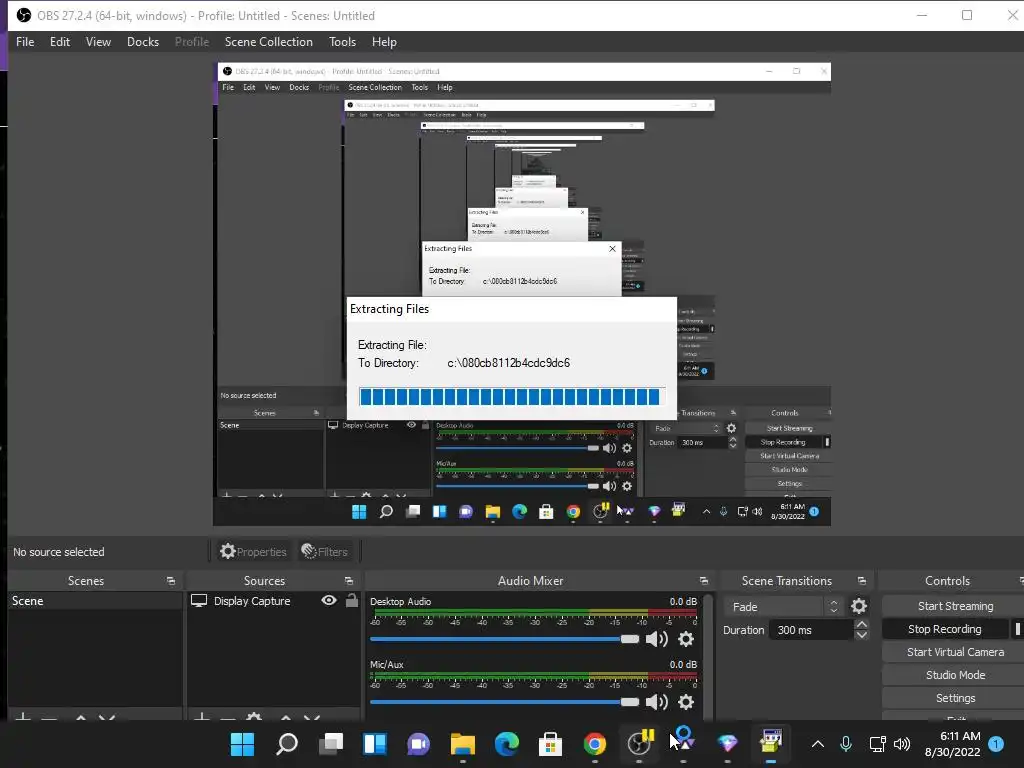Click Stop Recording
The height and width of the screenshot is (768, 1024).
click(x=944, y=629)
